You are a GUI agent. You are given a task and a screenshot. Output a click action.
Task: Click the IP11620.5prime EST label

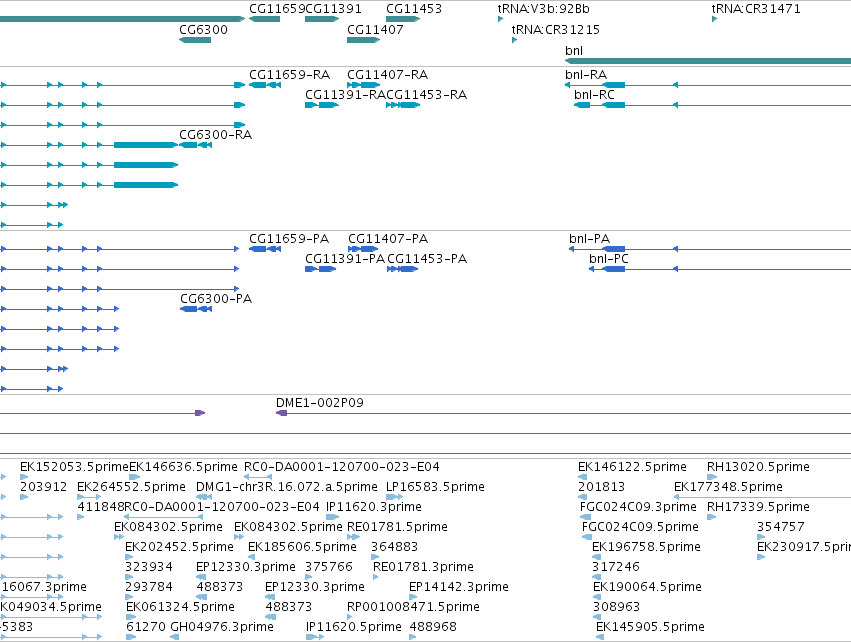(354, 627)
